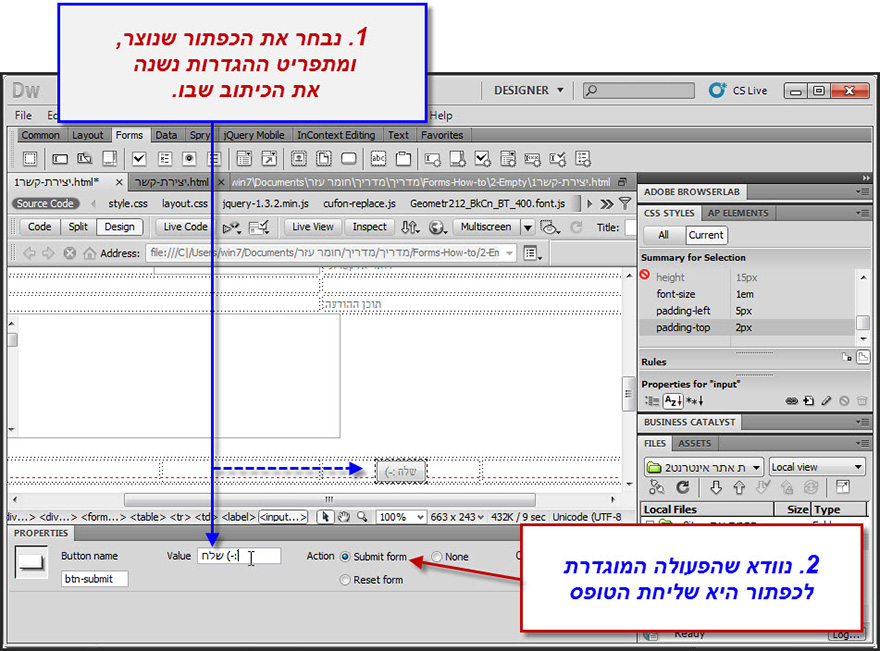Click the Live View button
The width and height of the screenshot is (880, 651).
coord(312,227)
